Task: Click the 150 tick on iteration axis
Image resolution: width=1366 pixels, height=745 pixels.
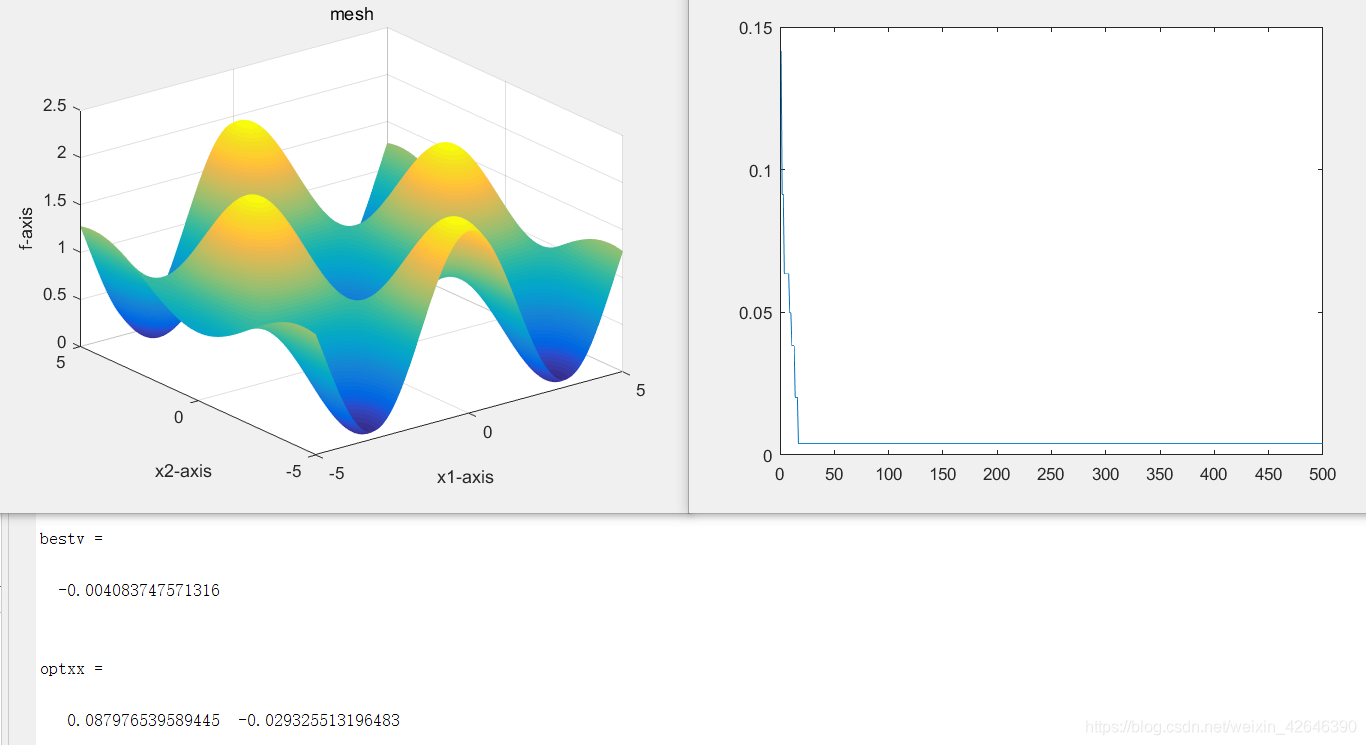Action: (942, 475)
